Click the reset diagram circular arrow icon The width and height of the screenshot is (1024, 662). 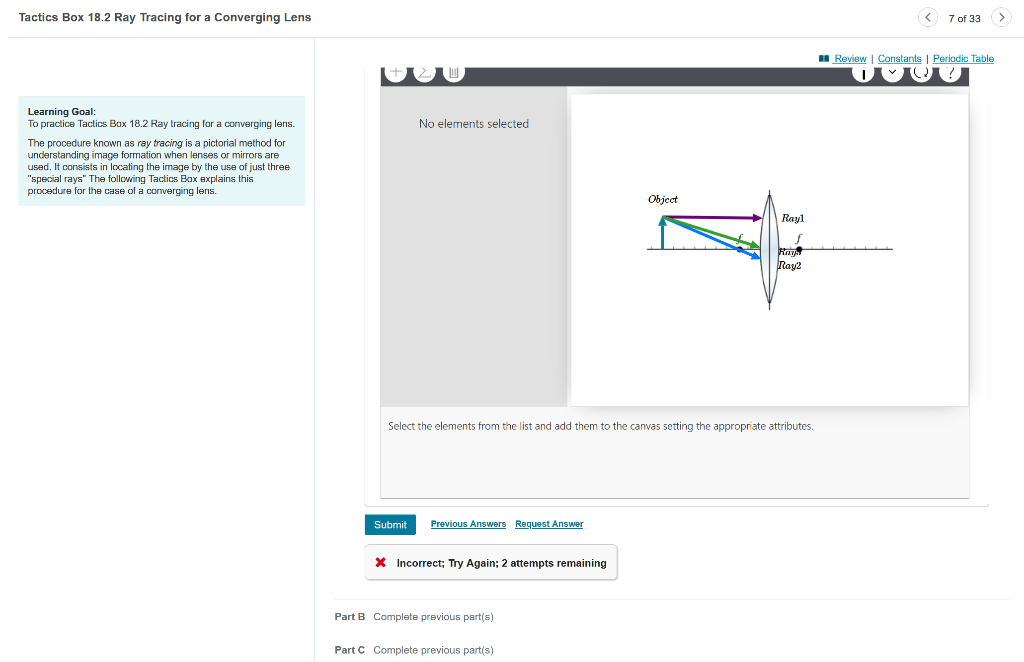pos(921,71)
